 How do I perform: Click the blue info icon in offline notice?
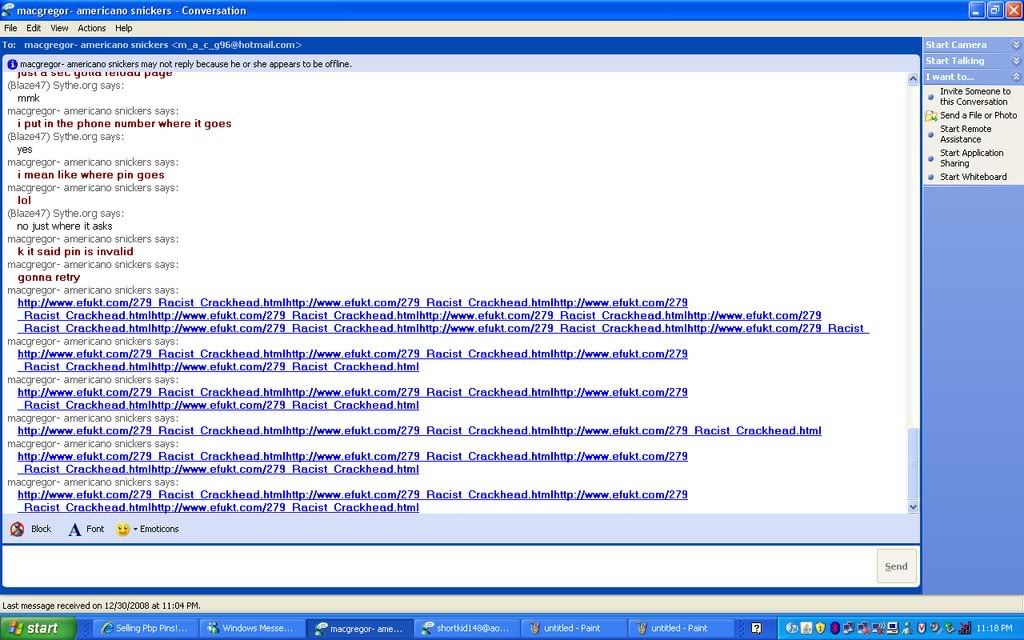click(12, 64)
